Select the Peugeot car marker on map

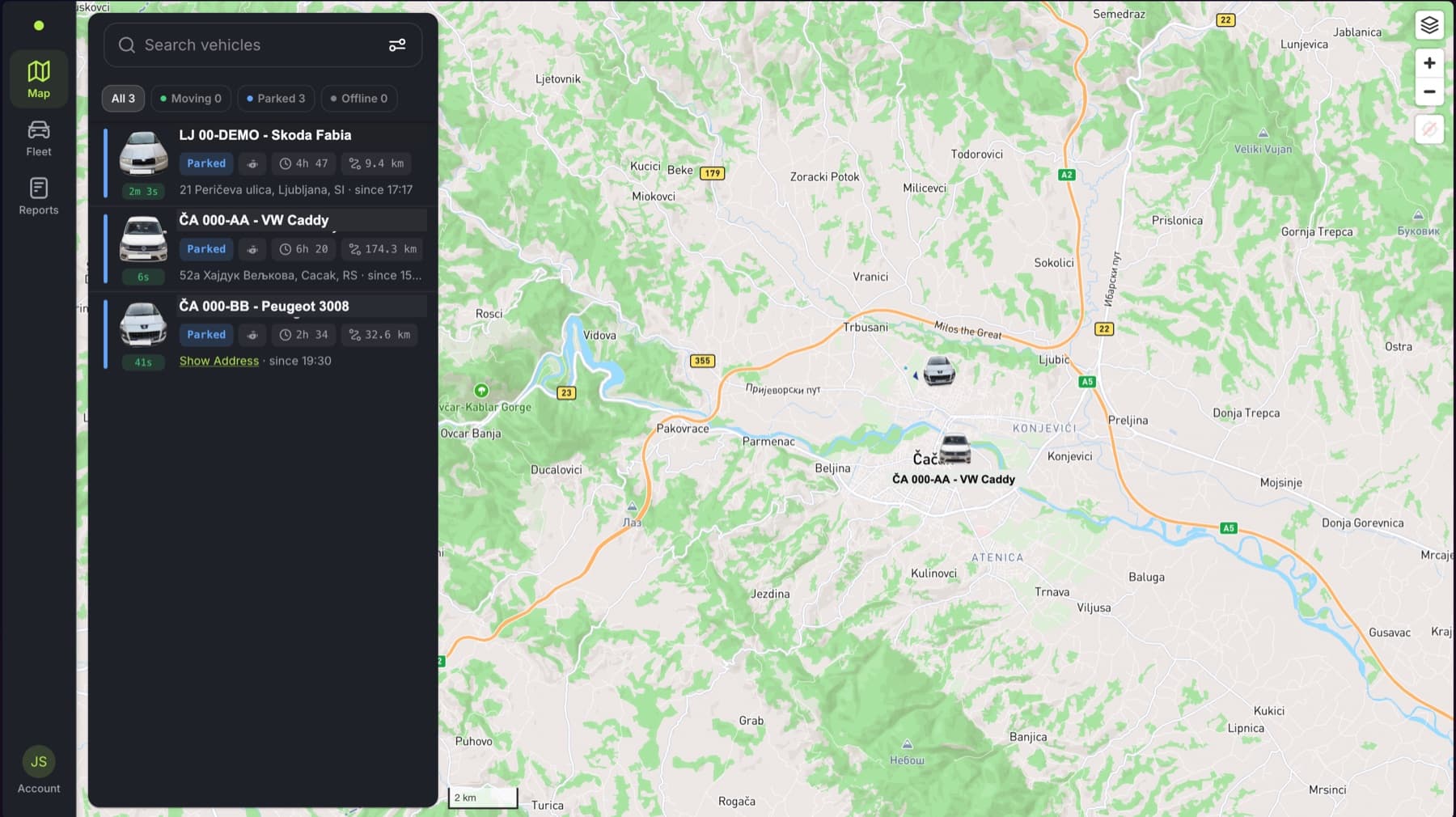click(x=939, y=371)
